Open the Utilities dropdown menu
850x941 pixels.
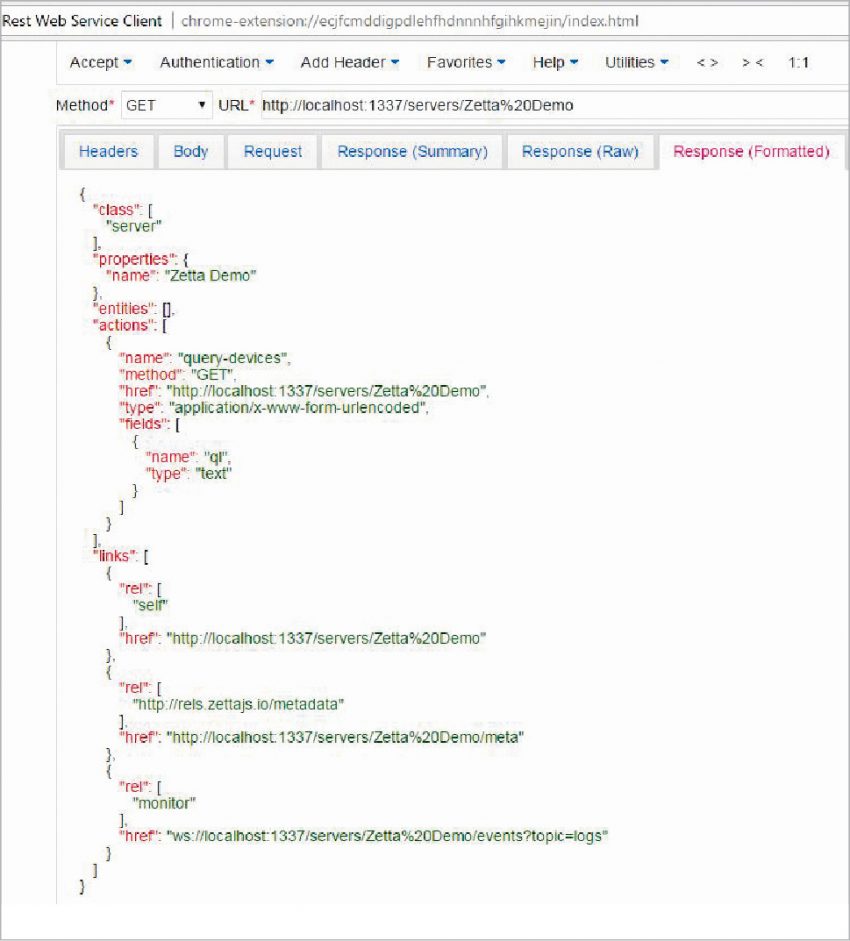pos(634,62)
